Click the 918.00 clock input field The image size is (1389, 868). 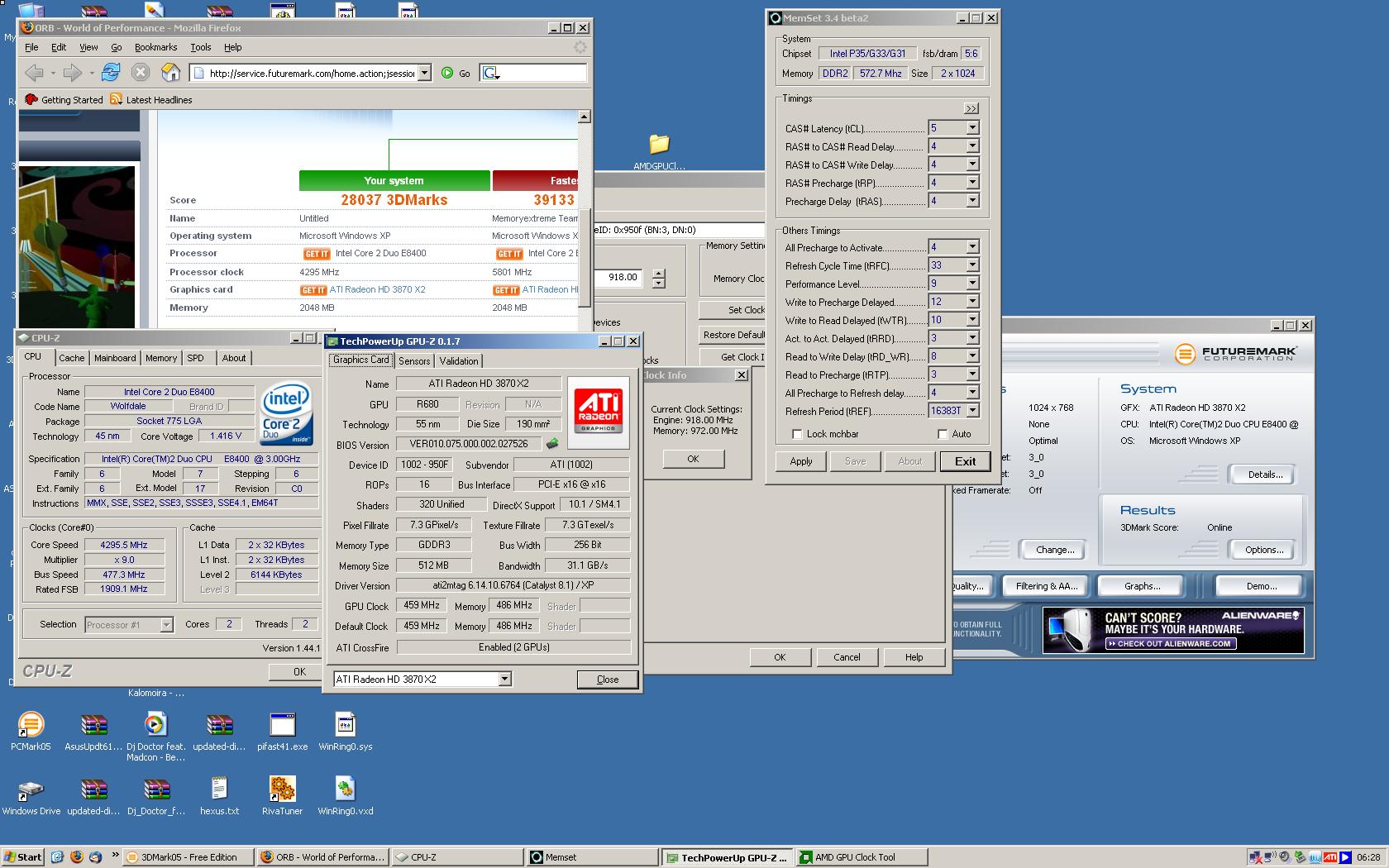pyautogui.click(x=620, y=278)
